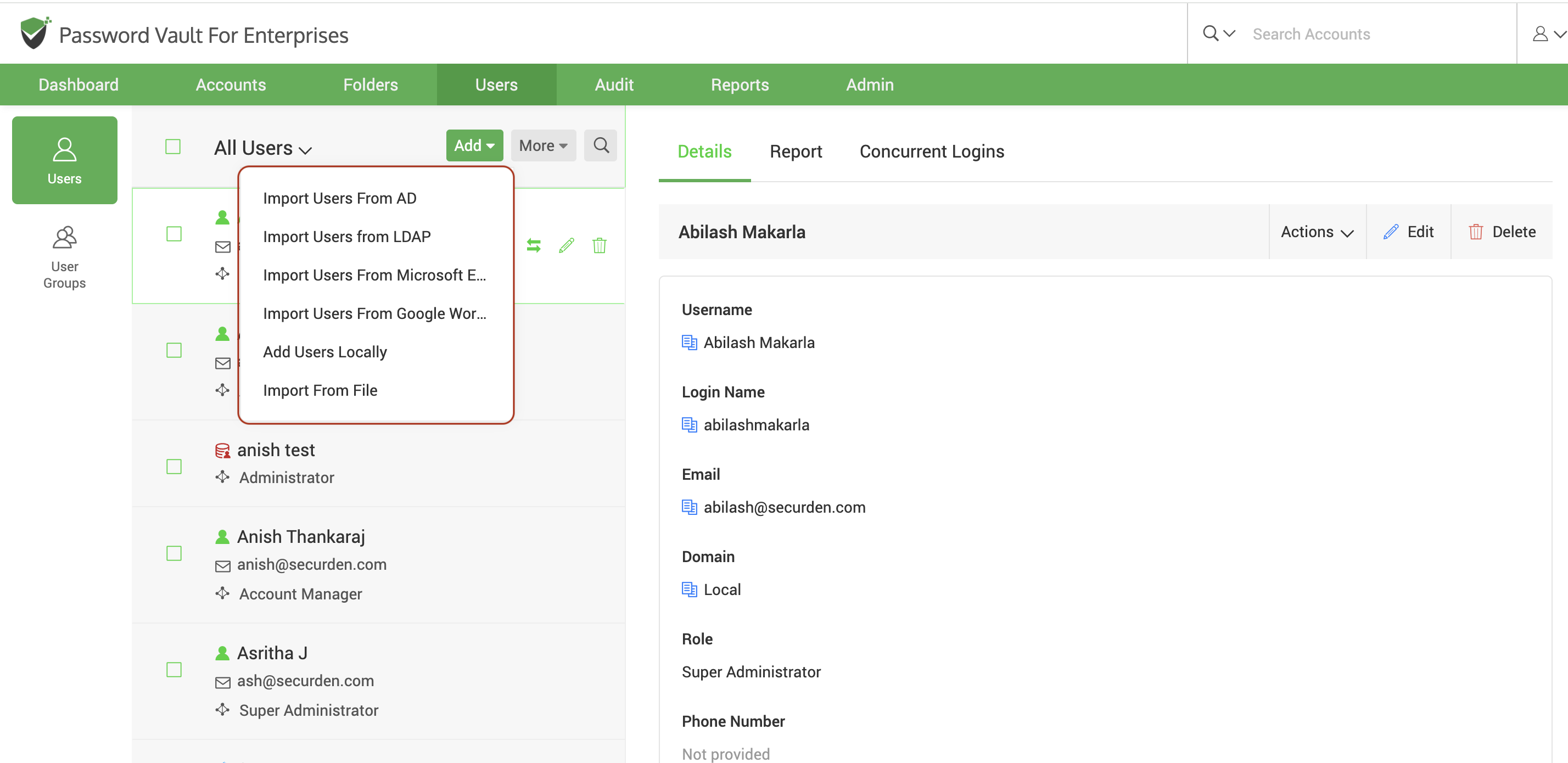Image resolution: width=1568 pixels, height=763 pixels.
Task: Click the copy icon next to Email
Action: [x=689, y=507]
